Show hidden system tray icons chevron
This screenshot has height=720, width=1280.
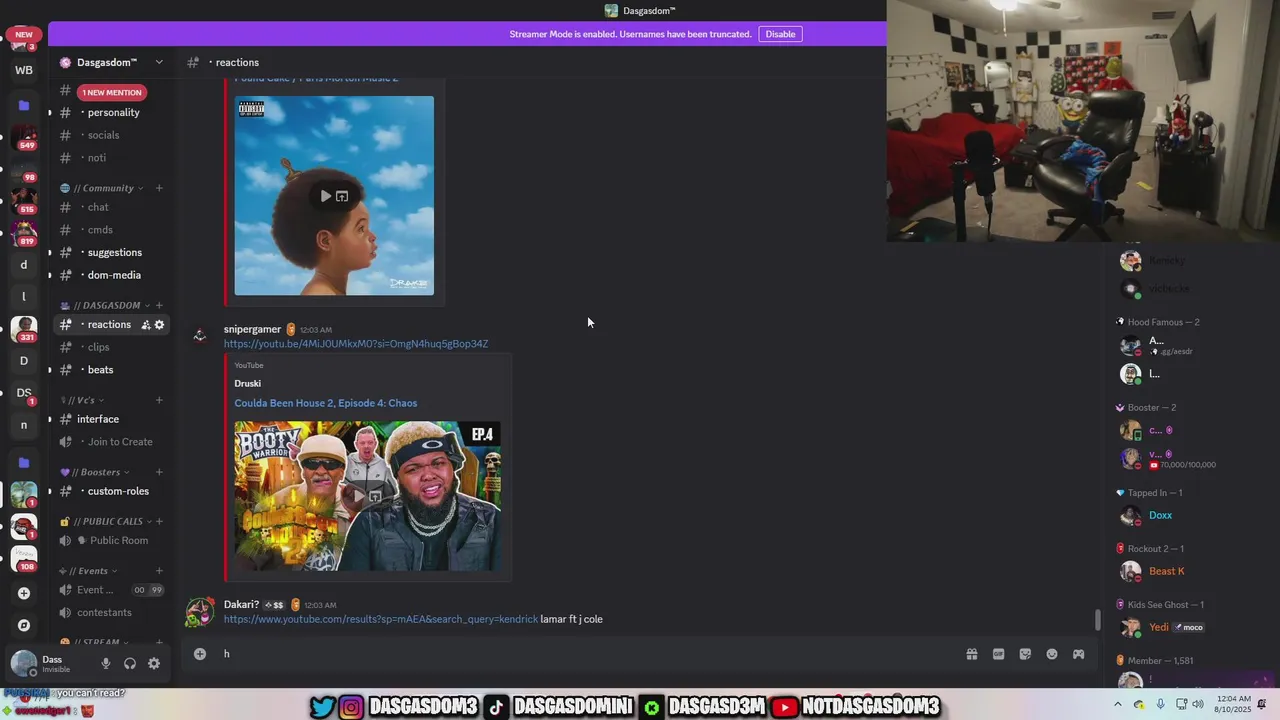(1118, 704)
